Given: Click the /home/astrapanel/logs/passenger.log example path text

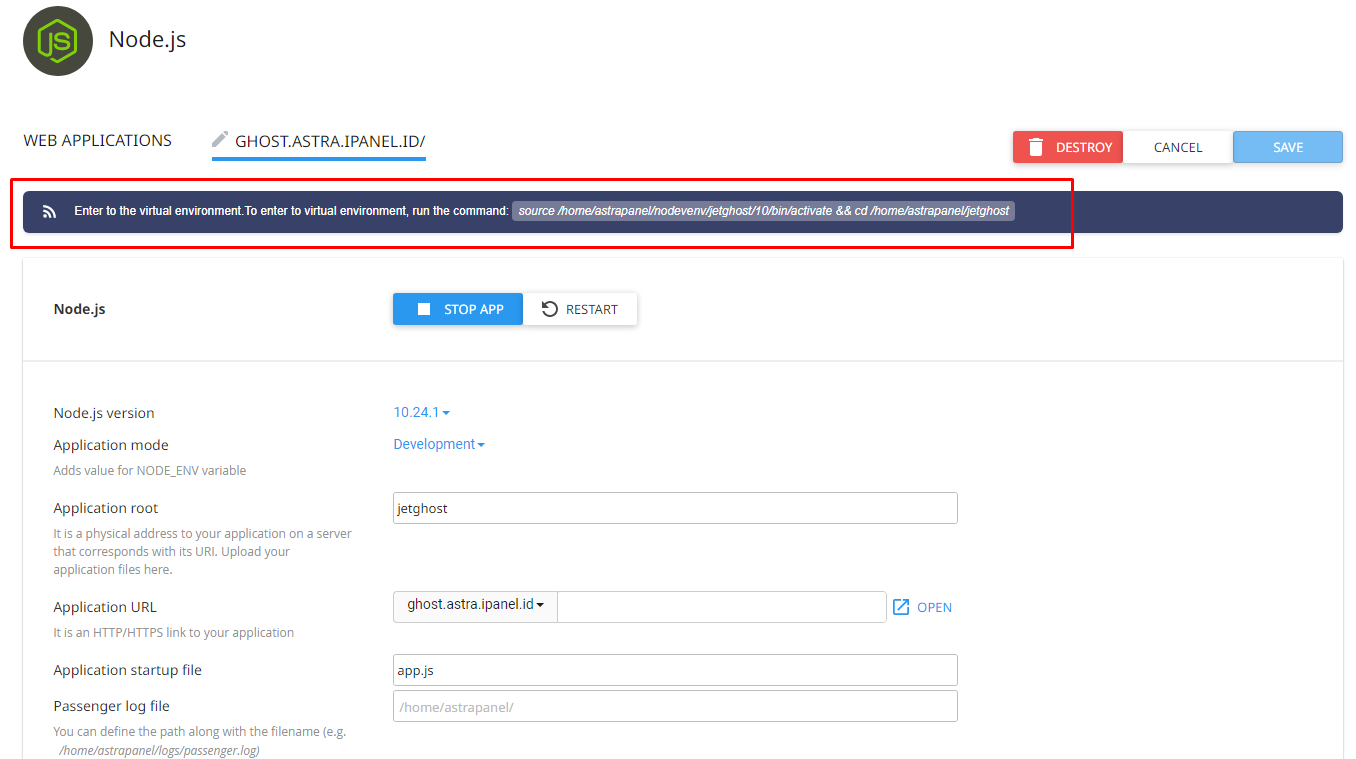Looking at the screenshot, I should 159,750.
